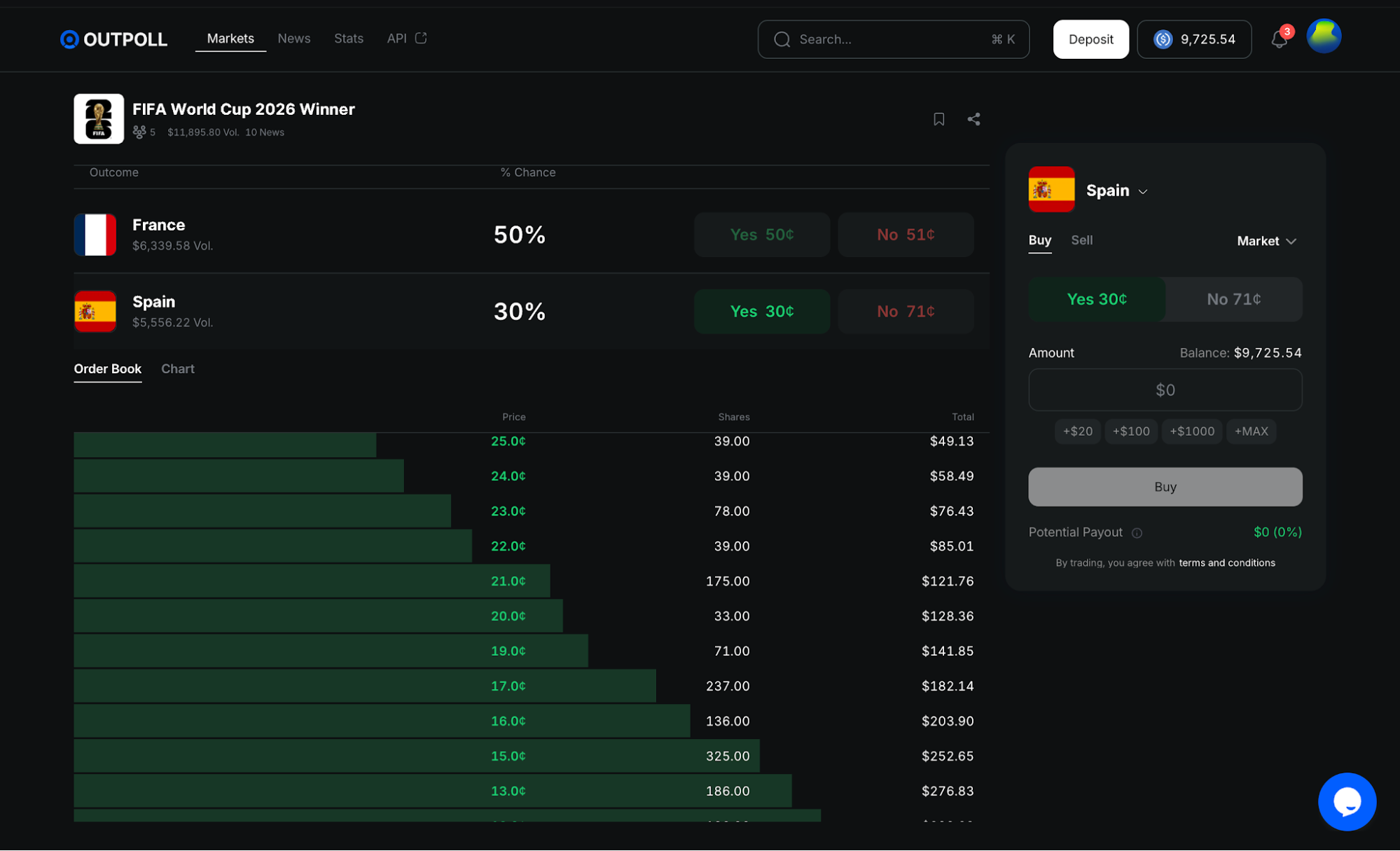
Task: Share the World Cup market
Action: [973, 119]
